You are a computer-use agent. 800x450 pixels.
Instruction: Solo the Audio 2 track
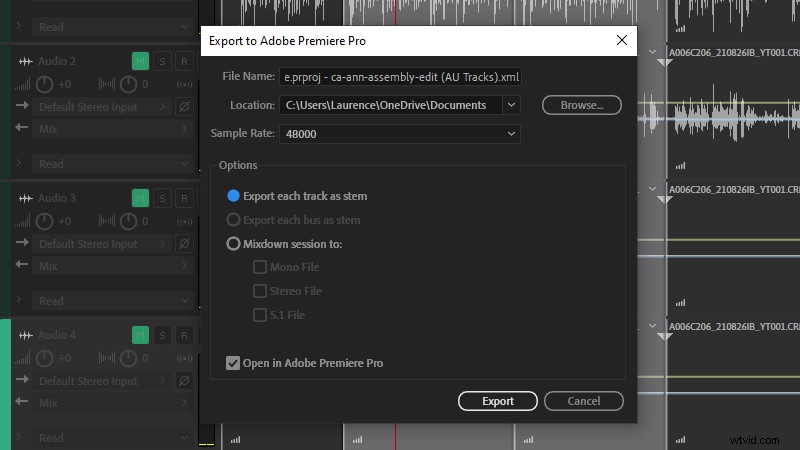click(x=162, y=61)
